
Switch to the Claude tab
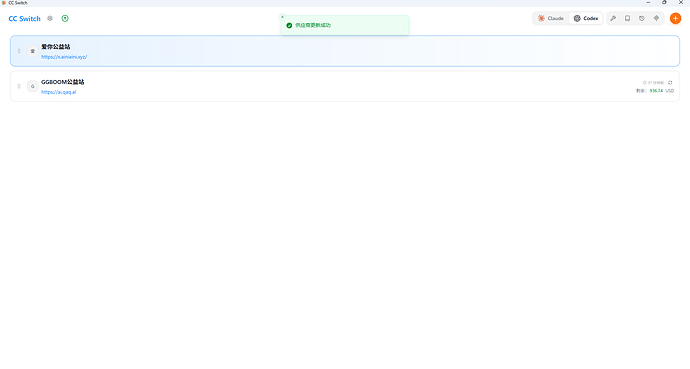[551, 18]
